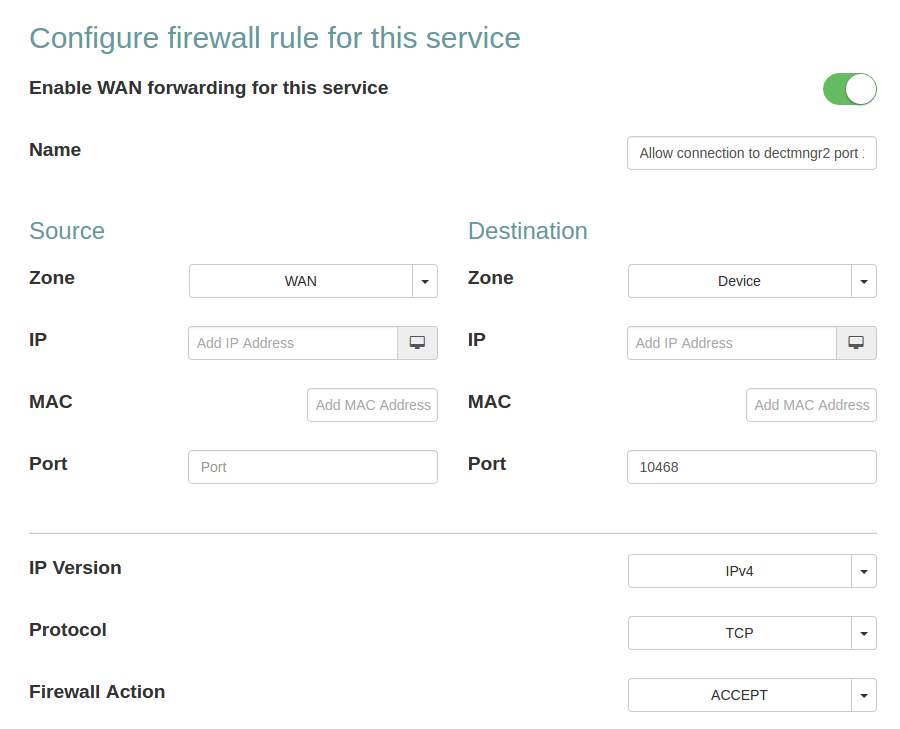Expand the Protocol dropdown arrow
Viewport: 900px width, 729px height.
(x=864, y=634)
